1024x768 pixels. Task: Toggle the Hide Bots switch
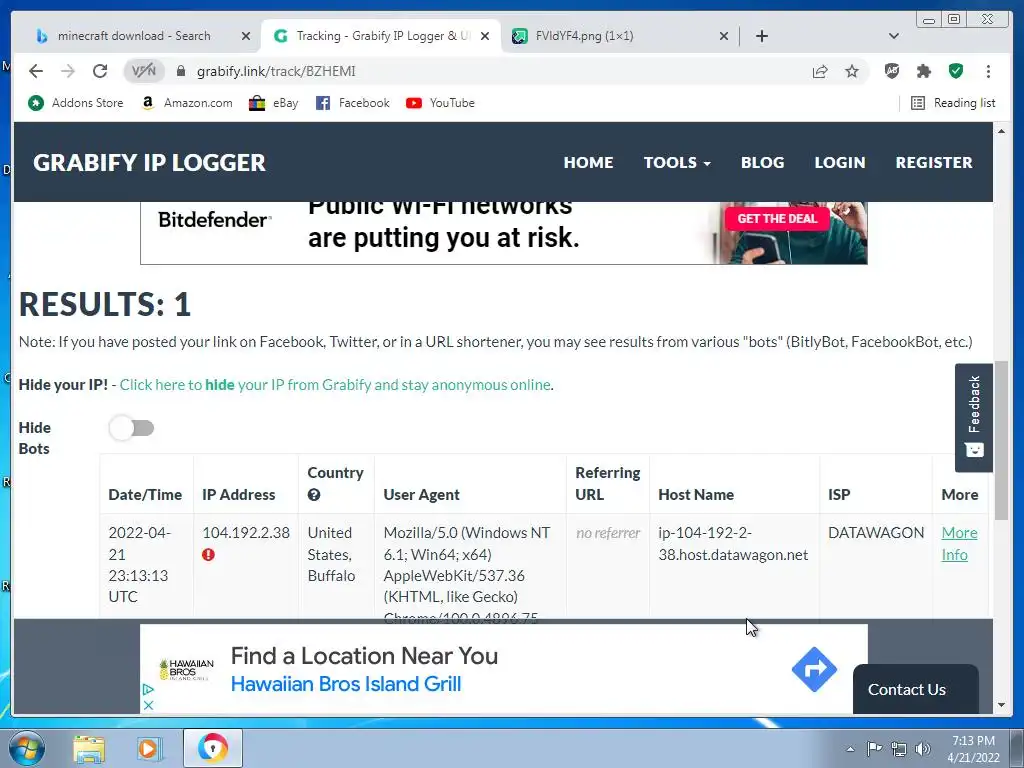(132, 428)
